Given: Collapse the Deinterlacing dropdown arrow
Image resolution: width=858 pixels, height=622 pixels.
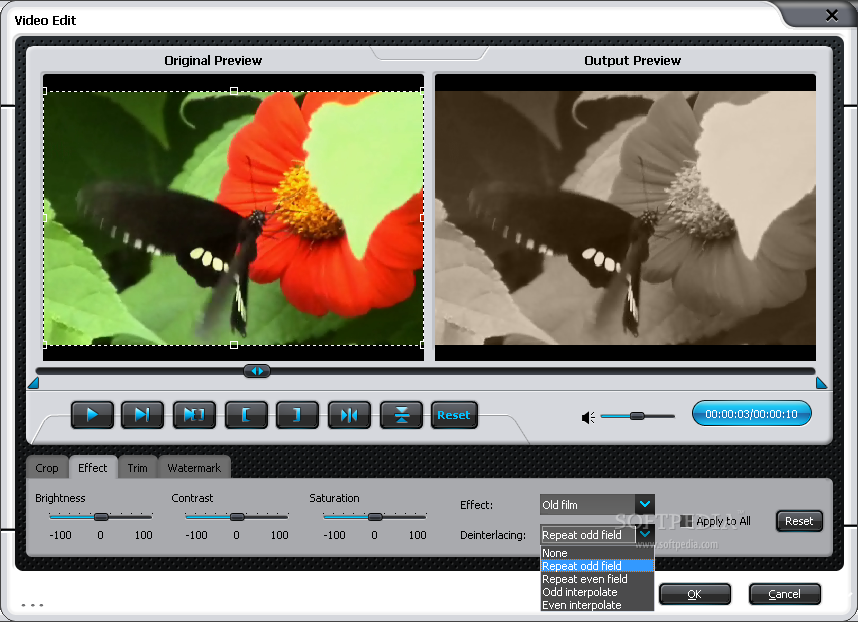Looking at the screenshot, I should pos(645,534).
